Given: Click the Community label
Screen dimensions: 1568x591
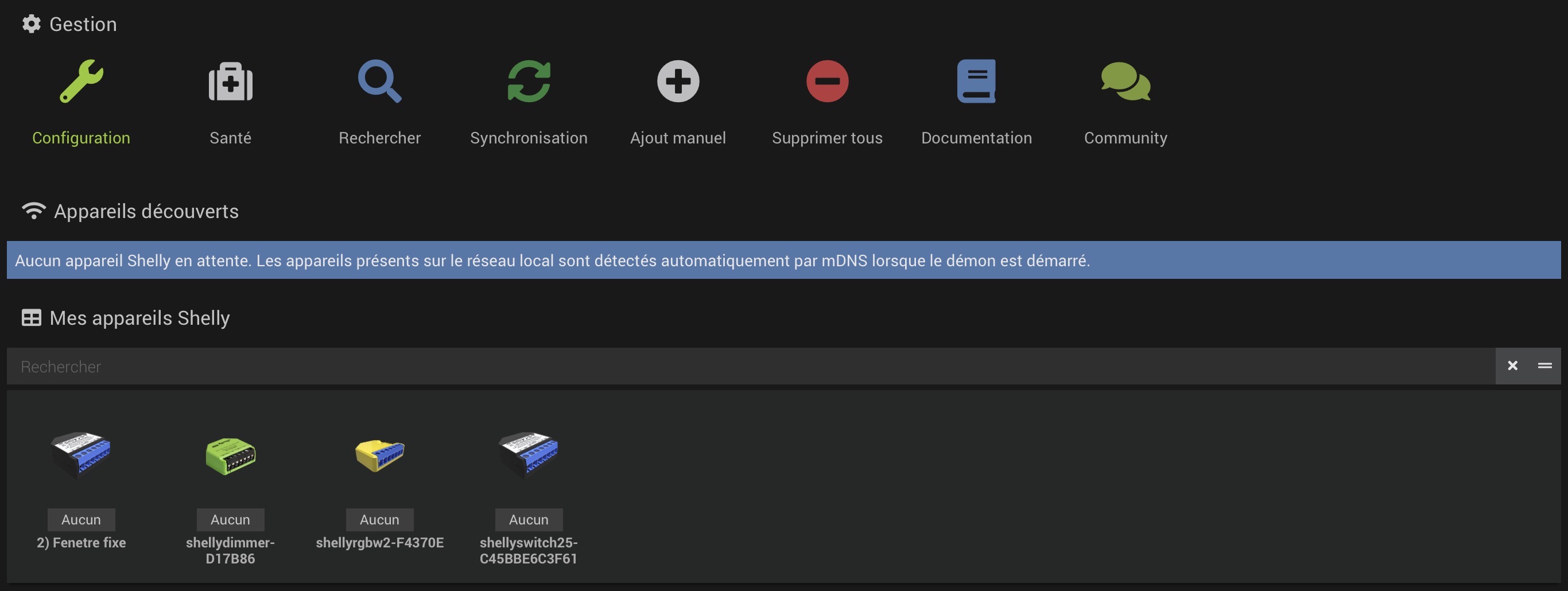Looking at the screenshot, I should tap(1125, 138).
